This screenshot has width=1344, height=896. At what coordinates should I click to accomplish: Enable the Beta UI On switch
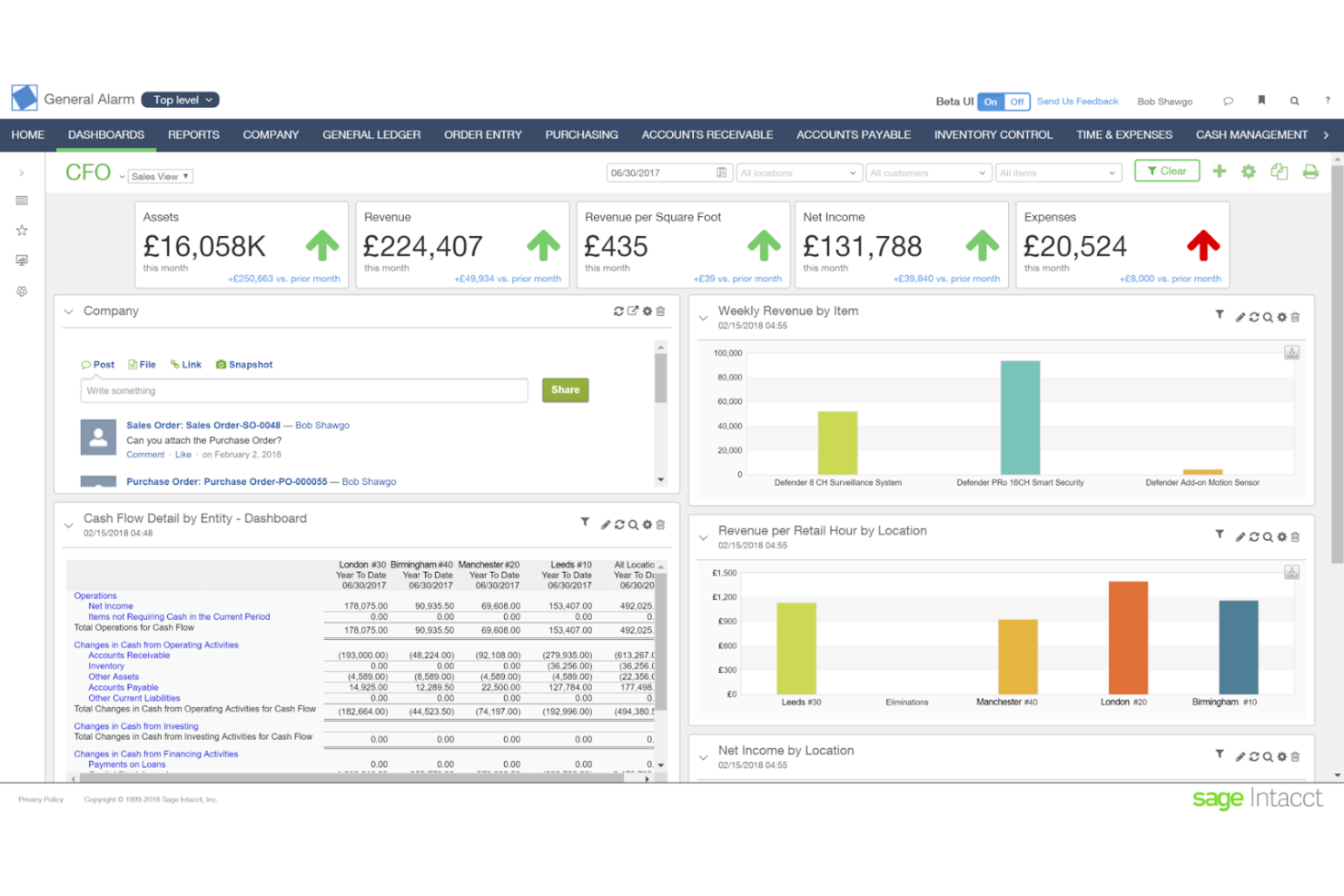point(990,102)
